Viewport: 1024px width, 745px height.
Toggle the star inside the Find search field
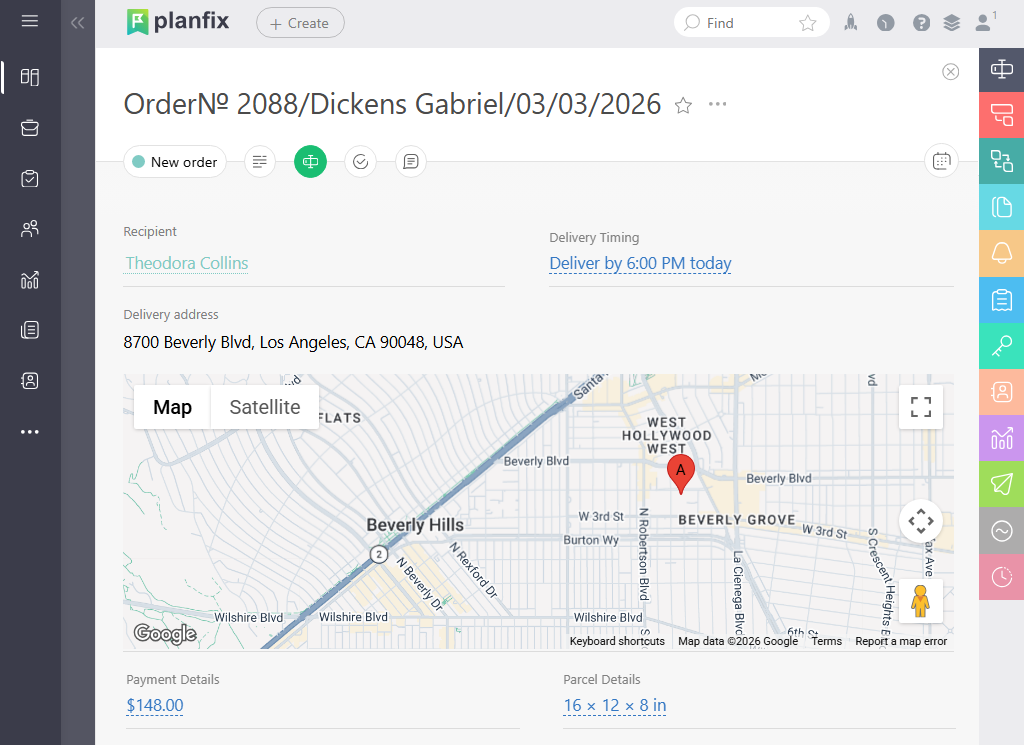point(808,21)
